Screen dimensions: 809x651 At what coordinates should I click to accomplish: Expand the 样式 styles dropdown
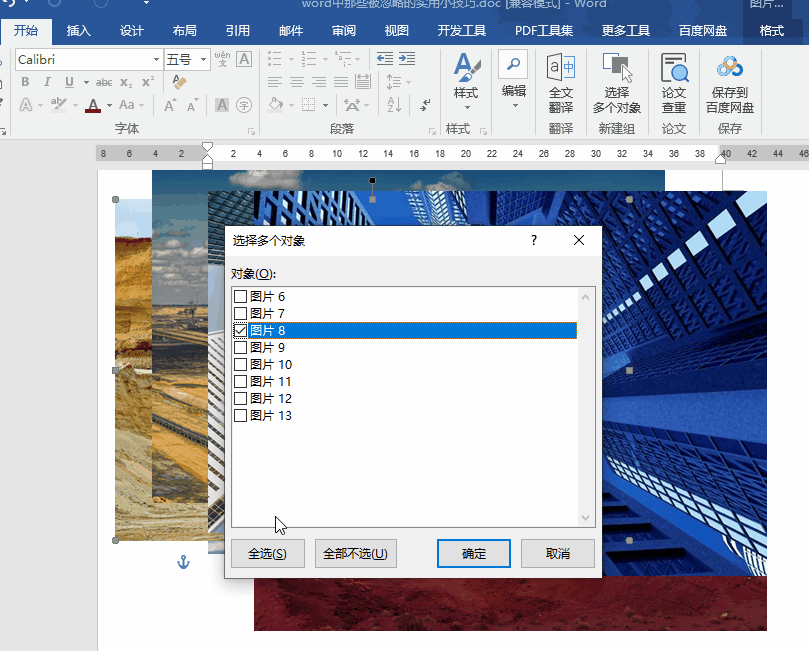pyautogui.click(x=466, y=106)
